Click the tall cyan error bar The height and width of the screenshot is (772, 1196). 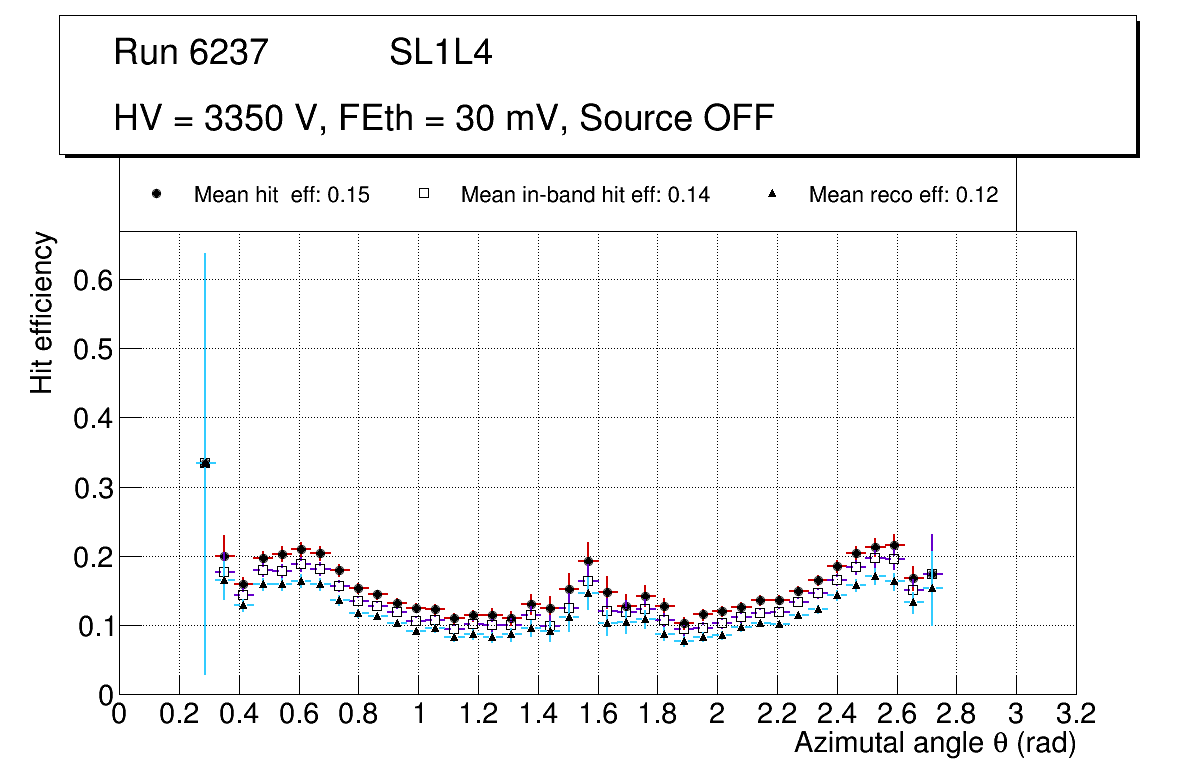pos(205,350)
